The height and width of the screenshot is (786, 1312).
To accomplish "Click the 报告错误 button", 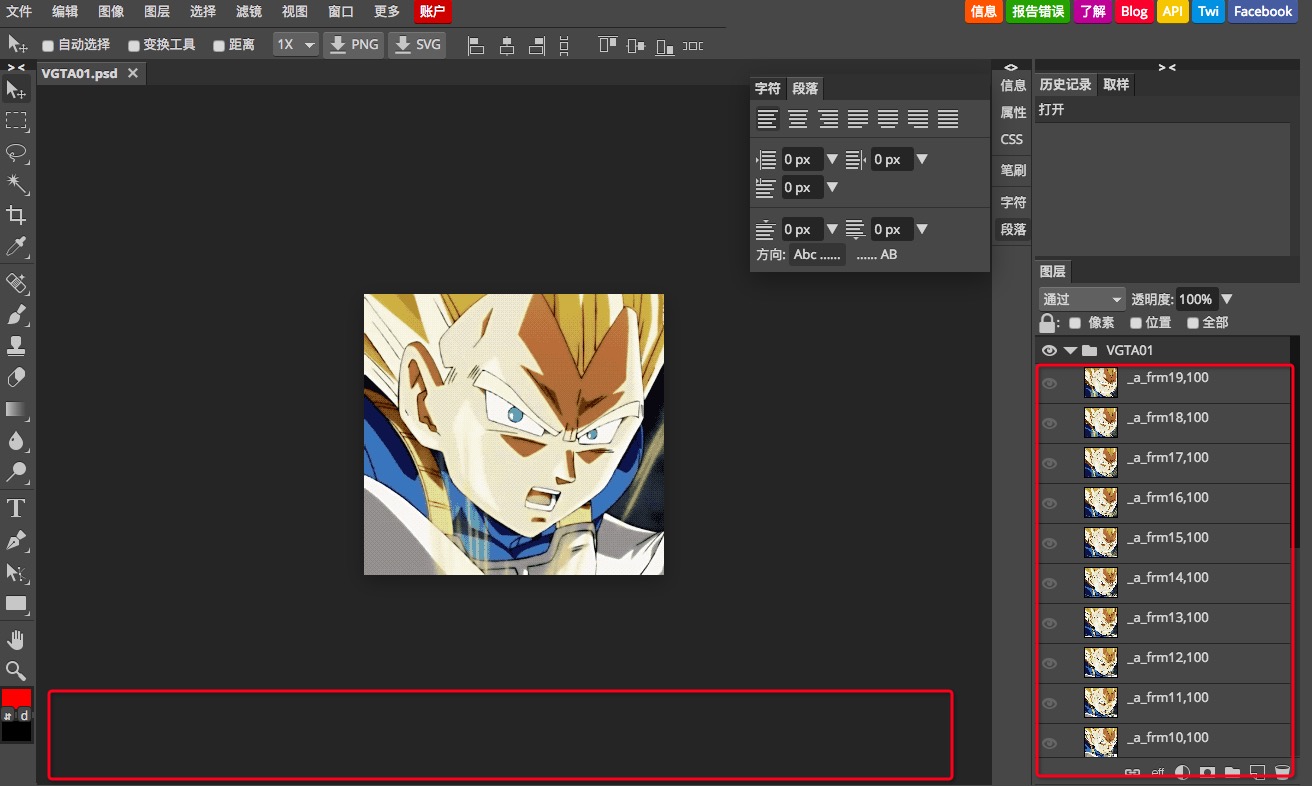I will pyautogui.click(x=1037, y=12).
